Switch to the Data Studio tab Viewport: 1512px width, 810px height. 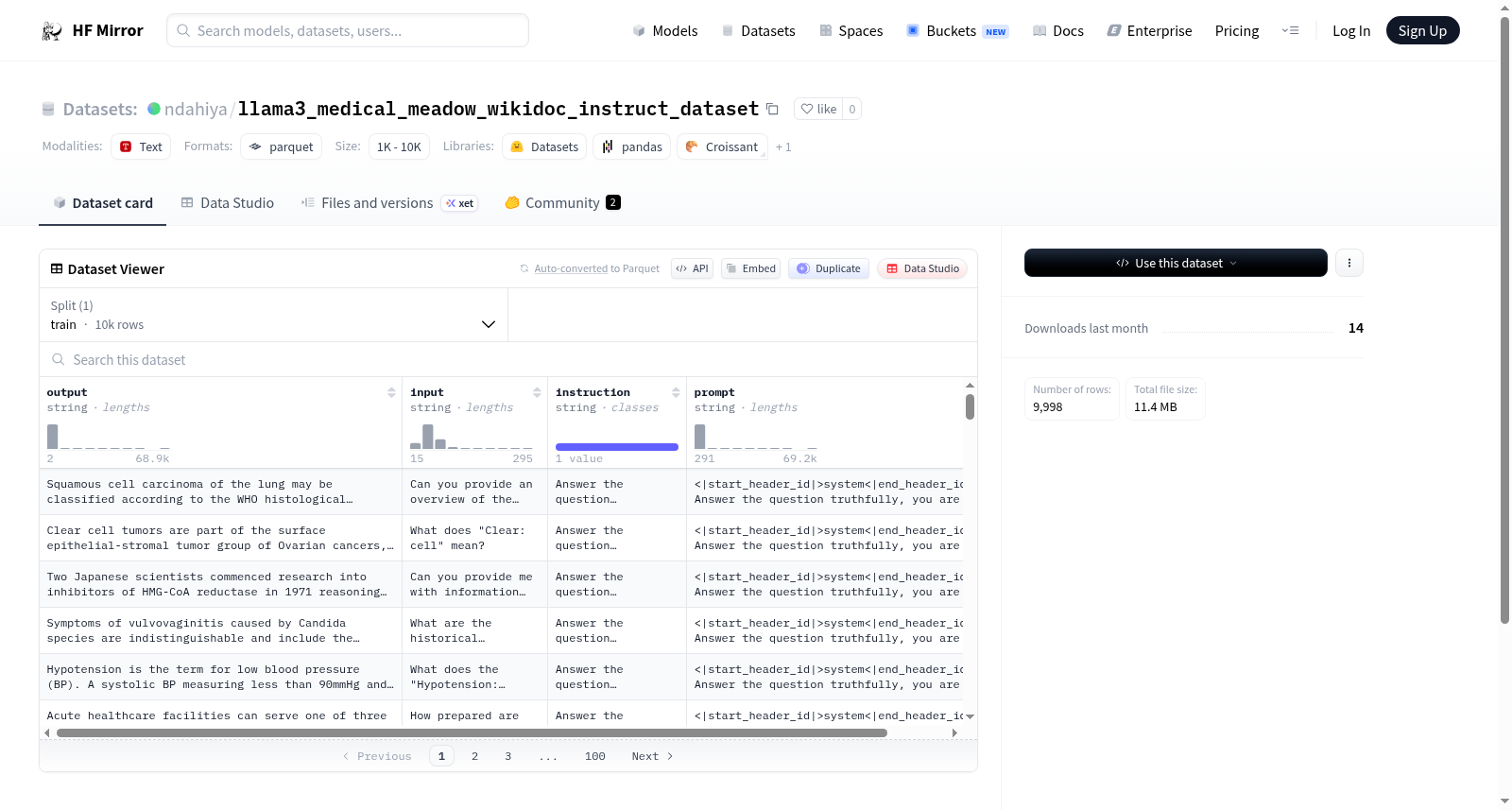[x=227, y=202]
